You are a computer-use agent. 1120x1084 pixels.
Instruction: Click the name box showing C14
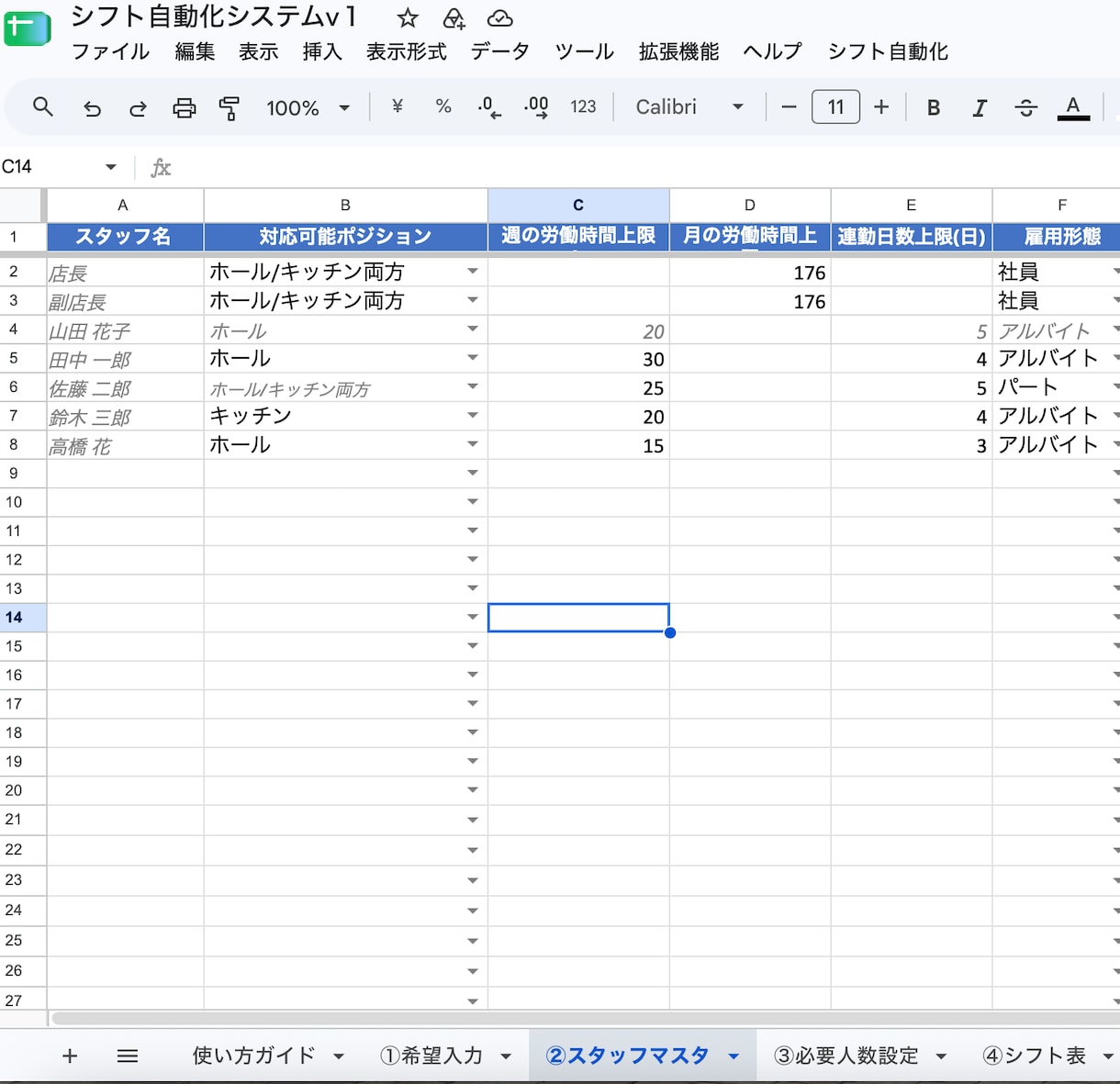coord(50,167)
